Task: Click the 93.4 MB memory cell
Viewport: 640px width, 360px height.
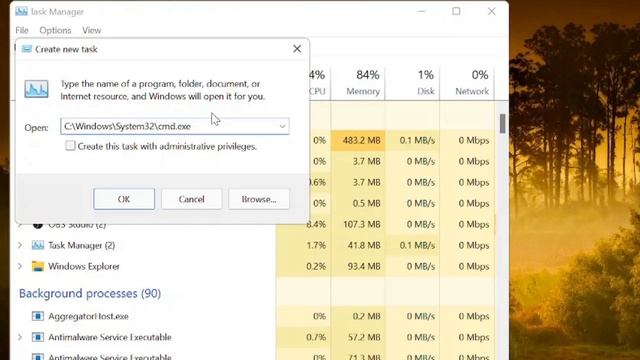Action: pos(358,266)
